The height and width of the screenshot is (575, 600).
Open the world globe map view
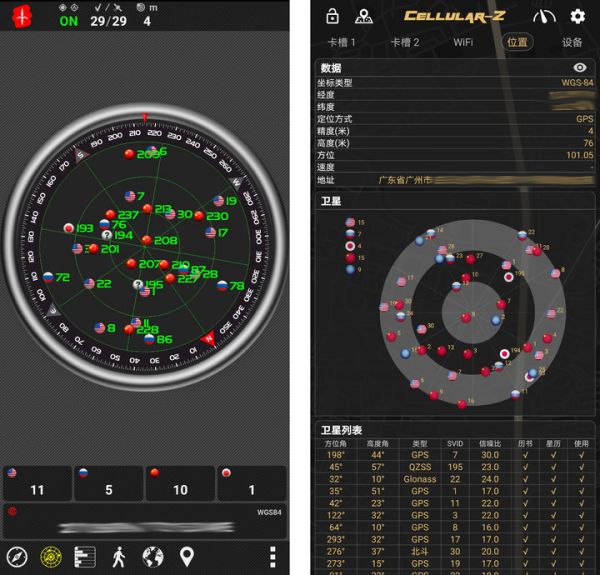tap(153, 556)
